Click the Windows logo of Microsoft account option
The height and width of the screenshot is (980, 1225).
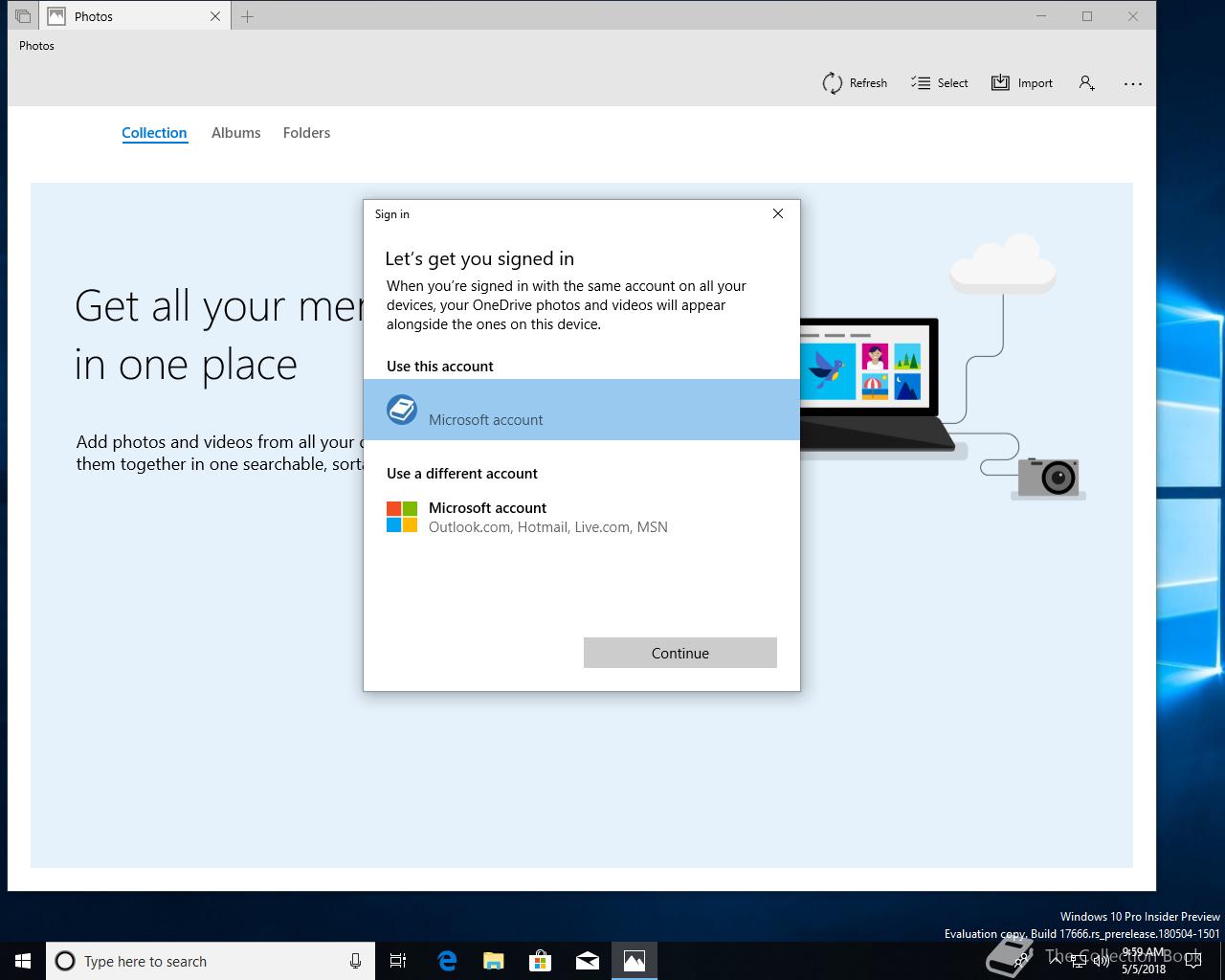click(x=402, y=517)
